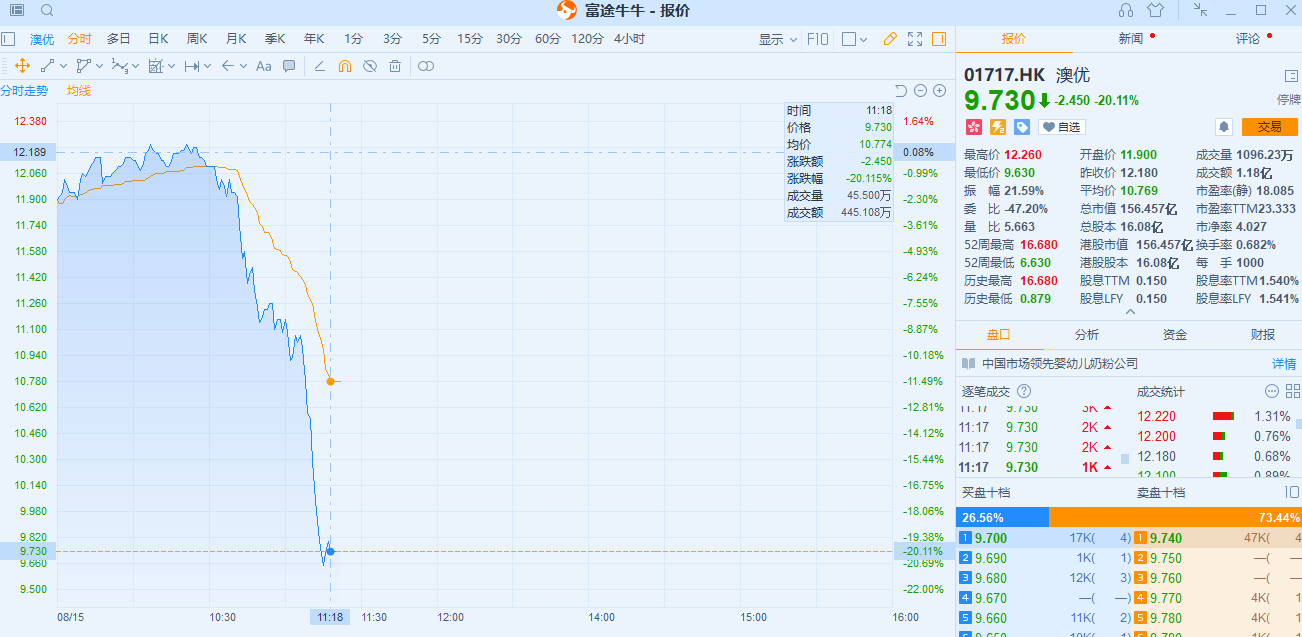Click the price alert bell icon

pos(1223,127)
